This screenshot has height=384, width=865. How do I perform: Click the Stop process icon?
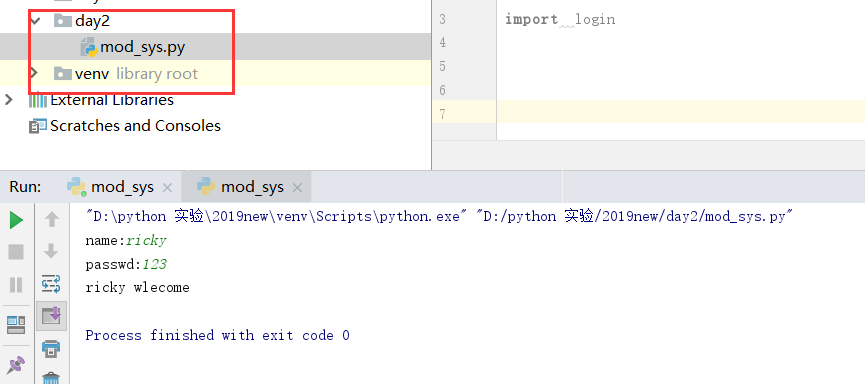(16, 252)
